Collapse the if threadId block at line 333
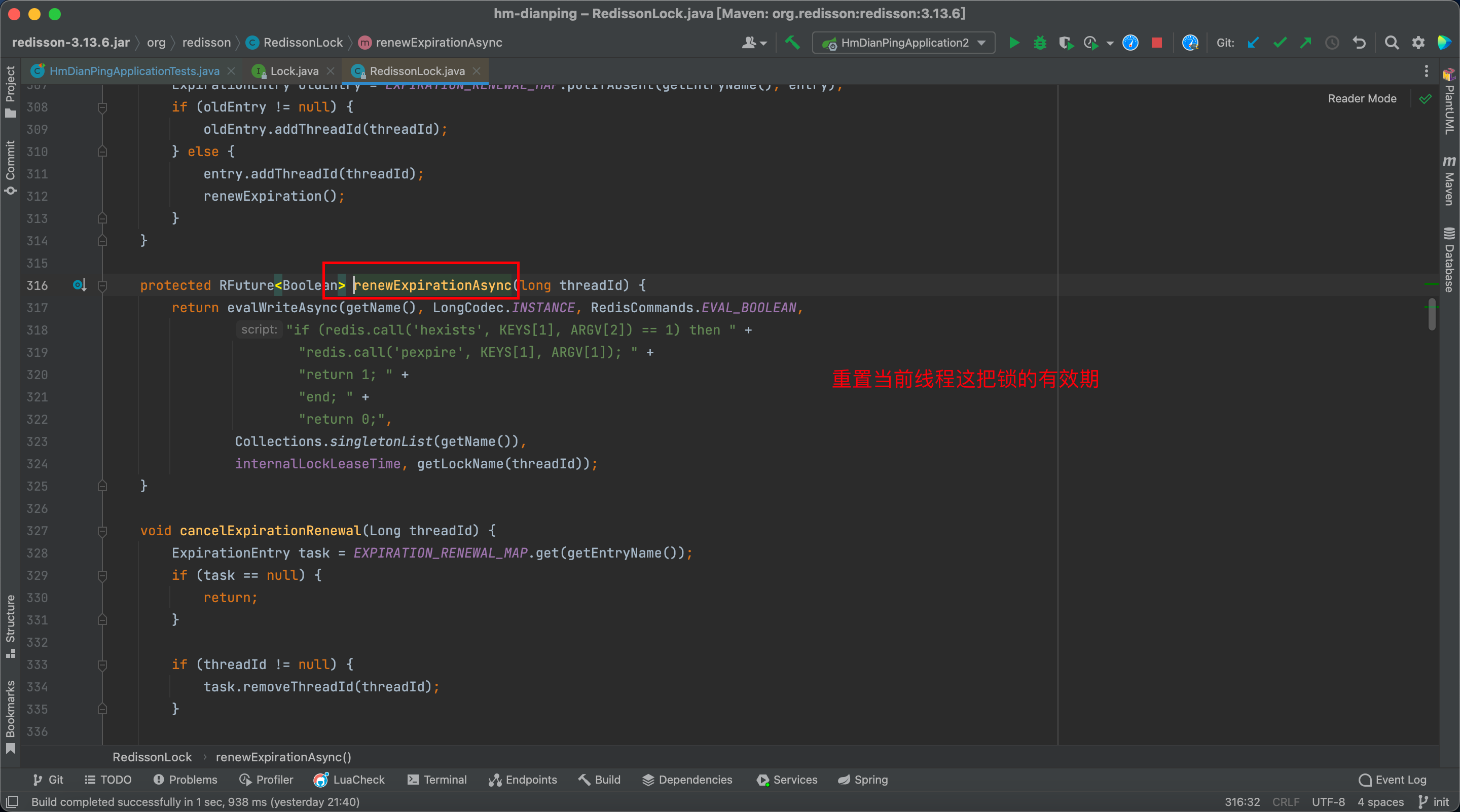This screenshot has width=1460, height=812. (x=102, y=665)
